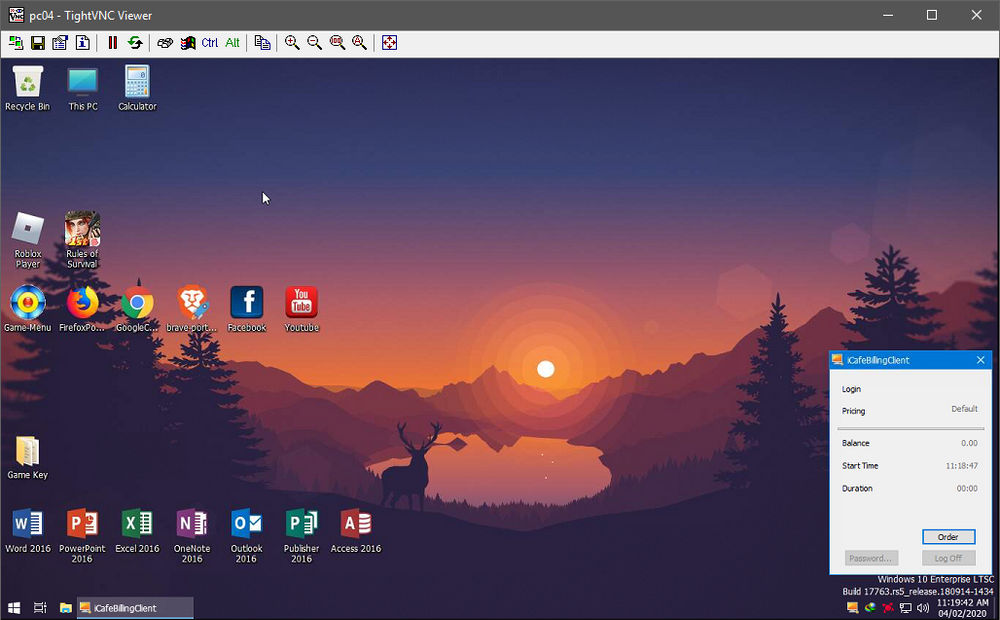This screenshot has width=1000, height=620.
Task: Select the iCafeBillingClient taskbar entry
Action: [x=135, y=607]
